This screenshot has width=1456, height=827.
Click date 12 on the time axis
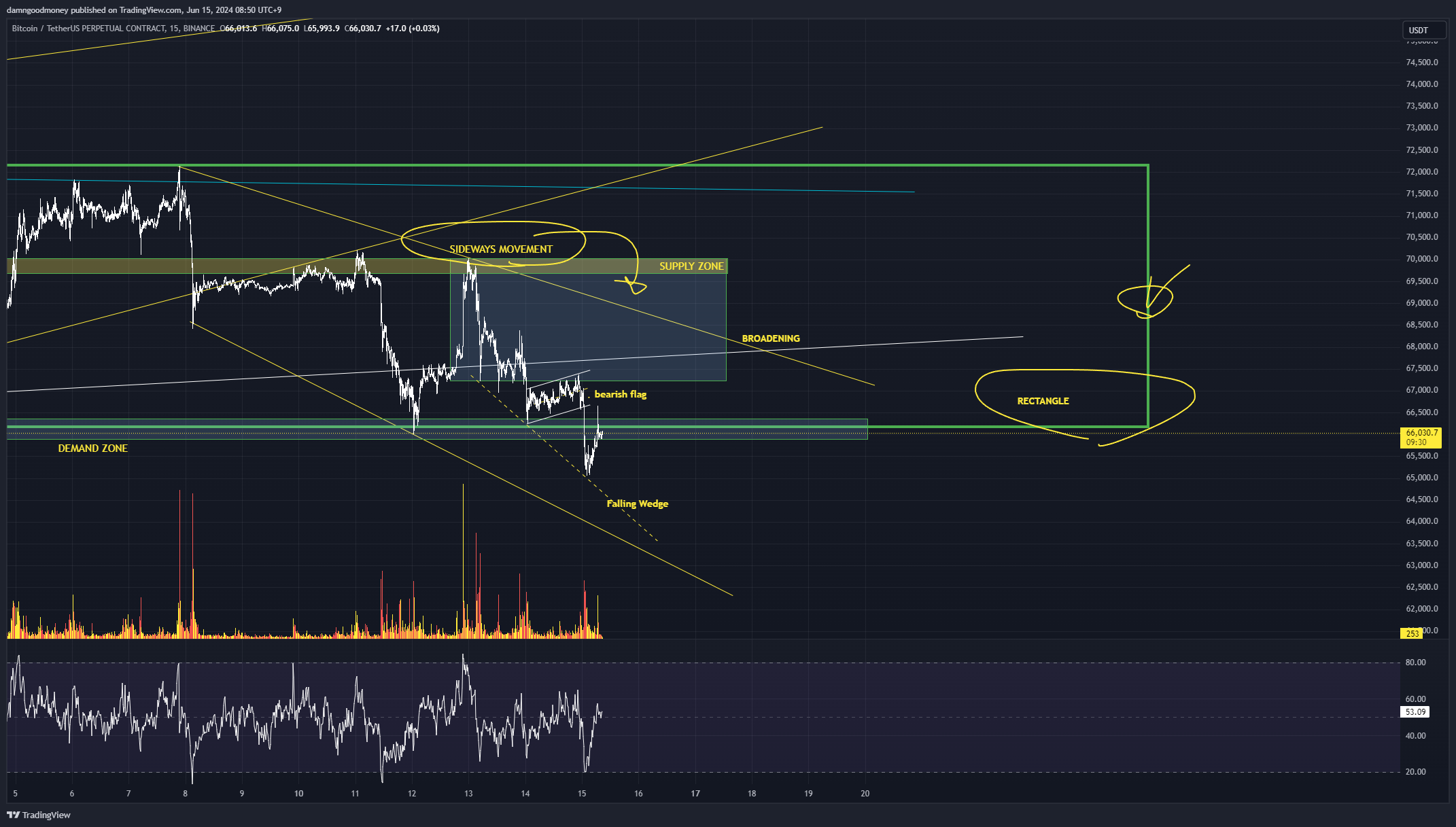412,794
